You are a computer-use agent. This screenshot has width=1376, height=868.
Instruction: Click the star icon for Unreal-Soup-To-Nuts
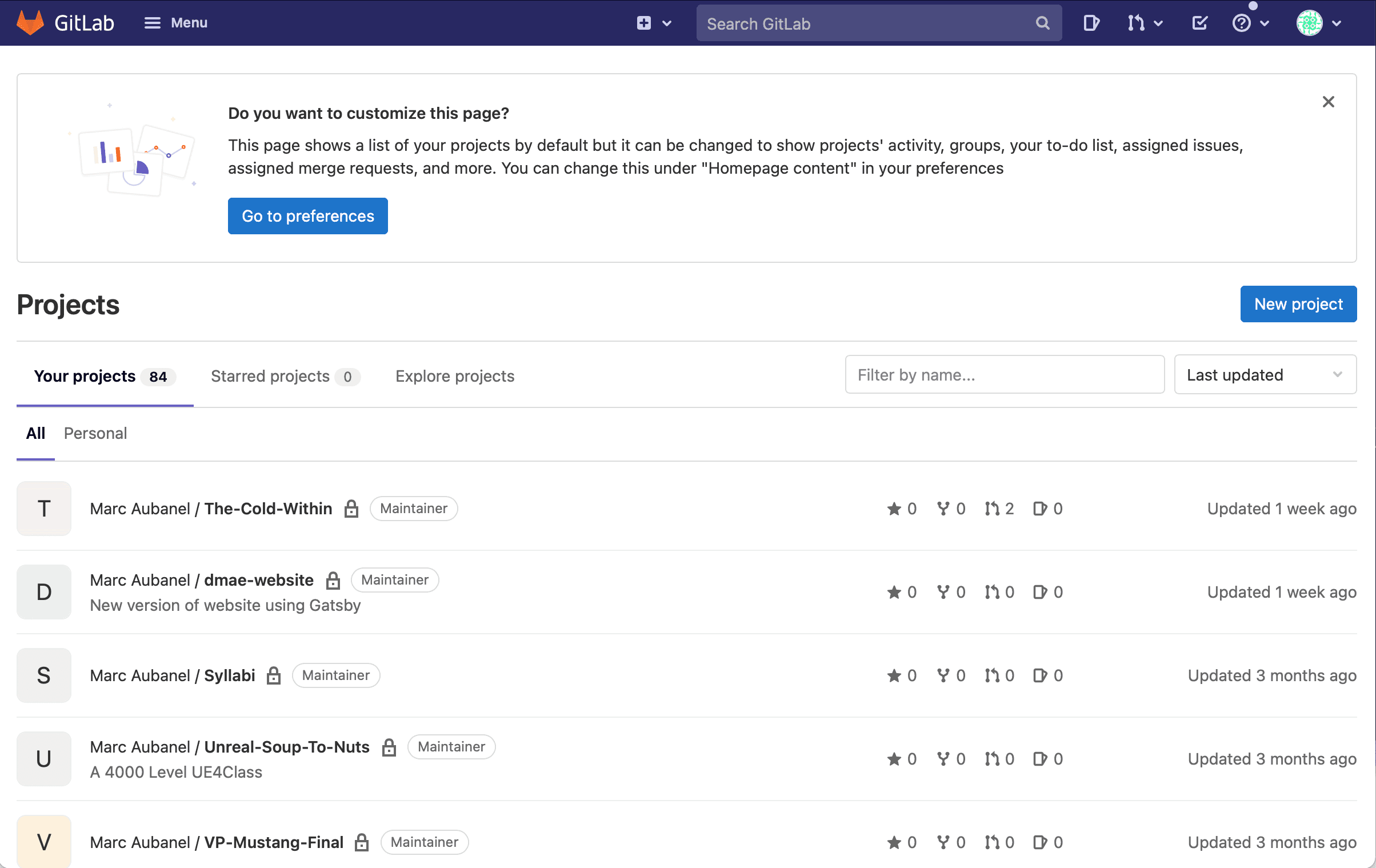click(894, 759)
